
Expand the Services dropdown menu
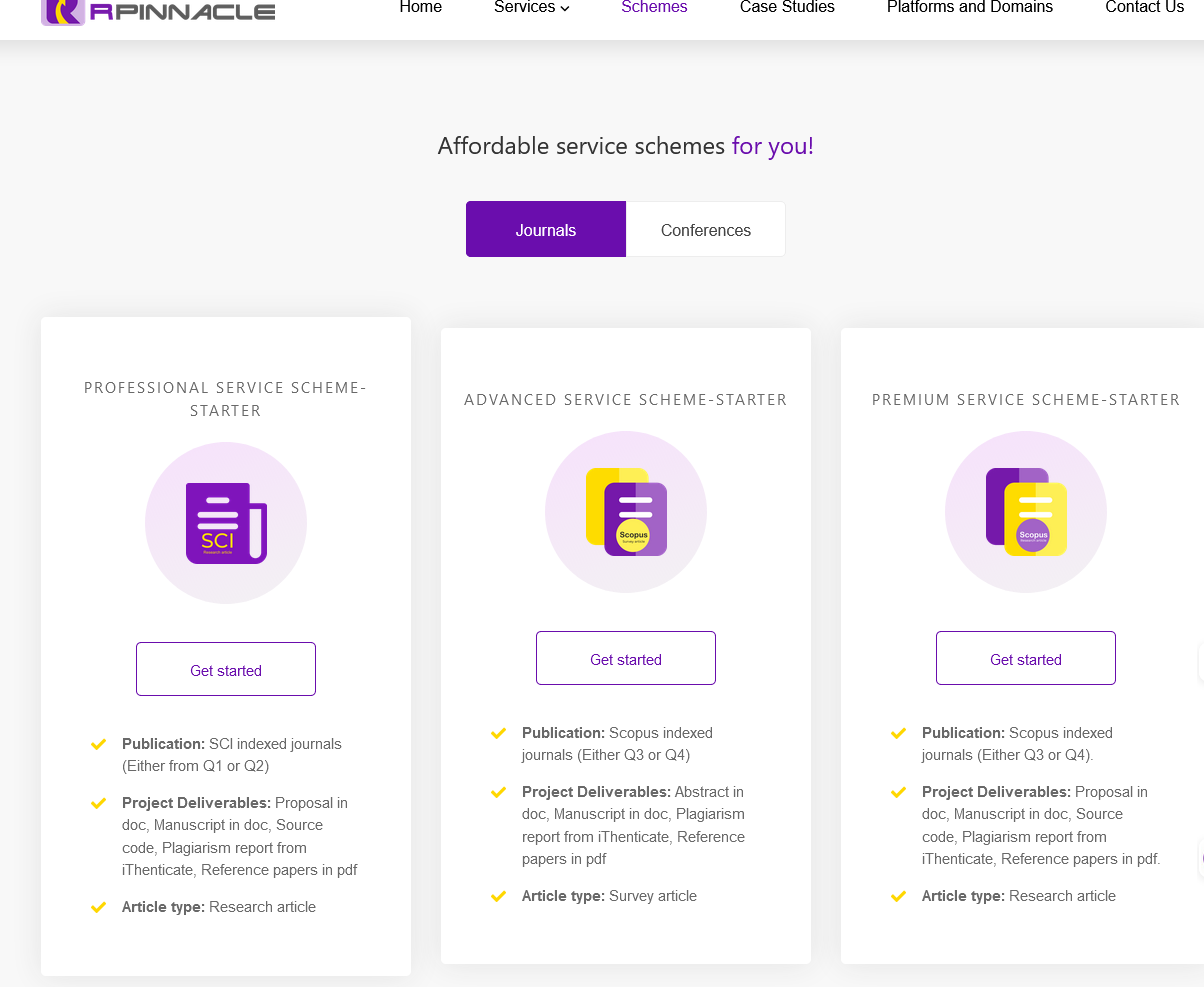tap(525, 8)
